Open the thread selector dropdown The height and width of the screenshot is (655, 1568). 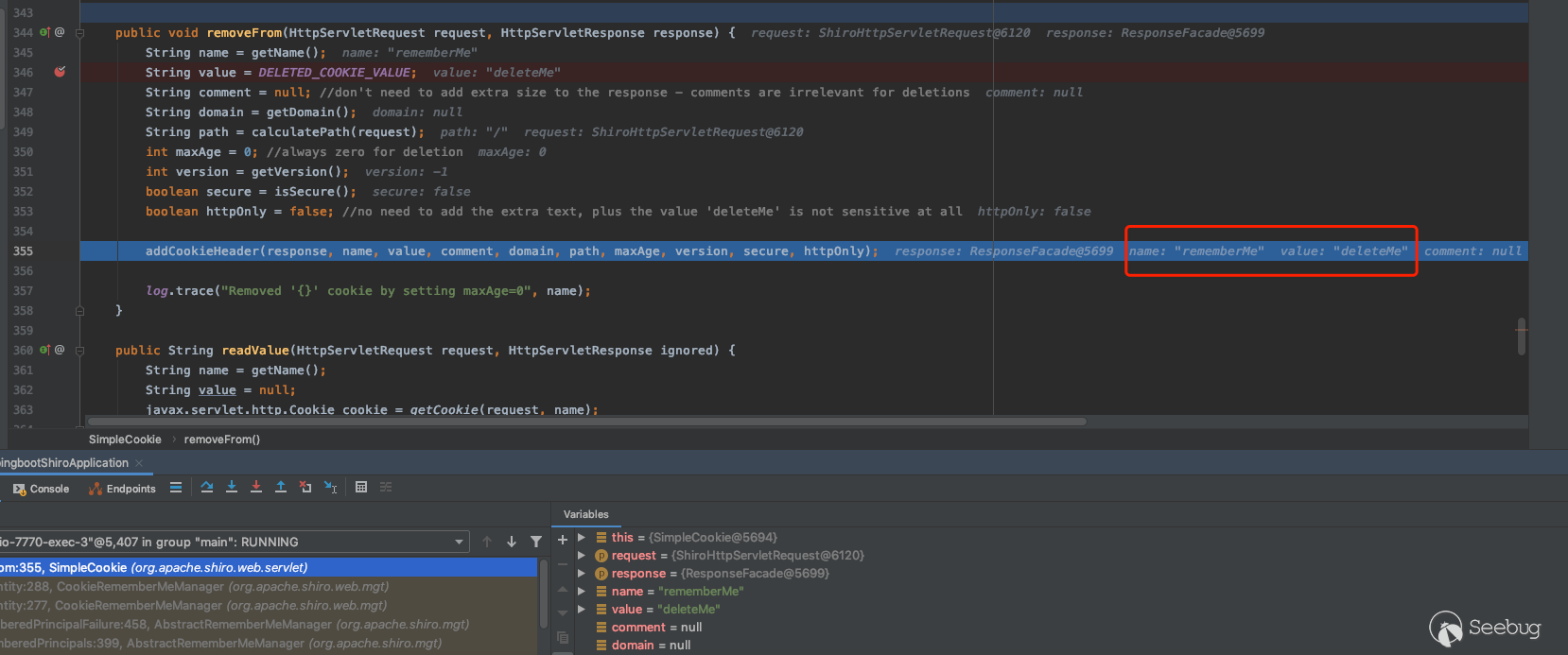coord(459,542)
